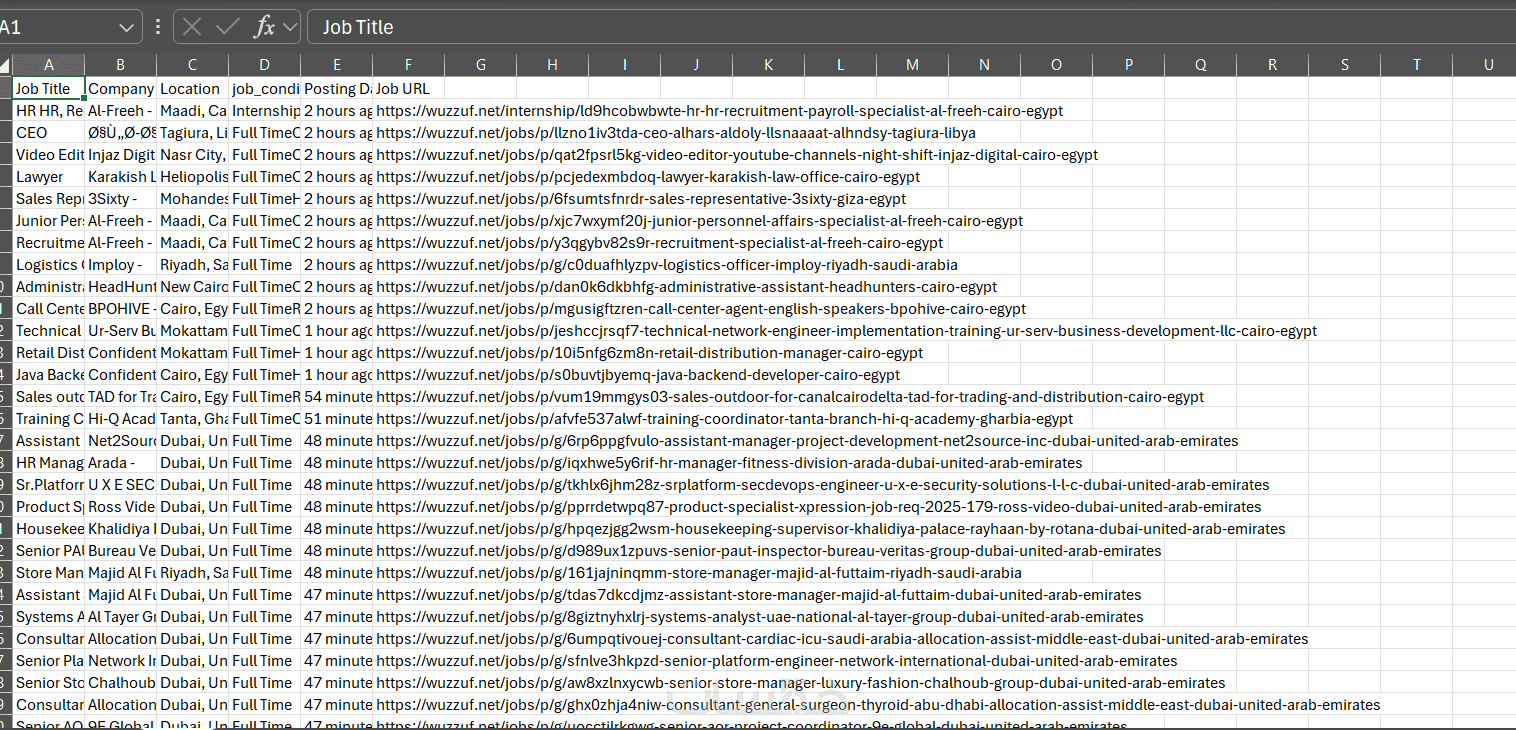Select the 'Company' header cell
This screenshot has width=1516, height=730.
(121, 88)
